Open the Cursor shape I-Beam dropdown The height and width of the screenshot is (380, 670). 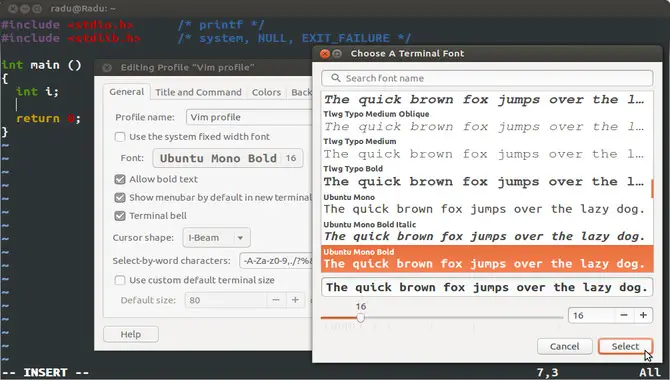pos(216,238)
